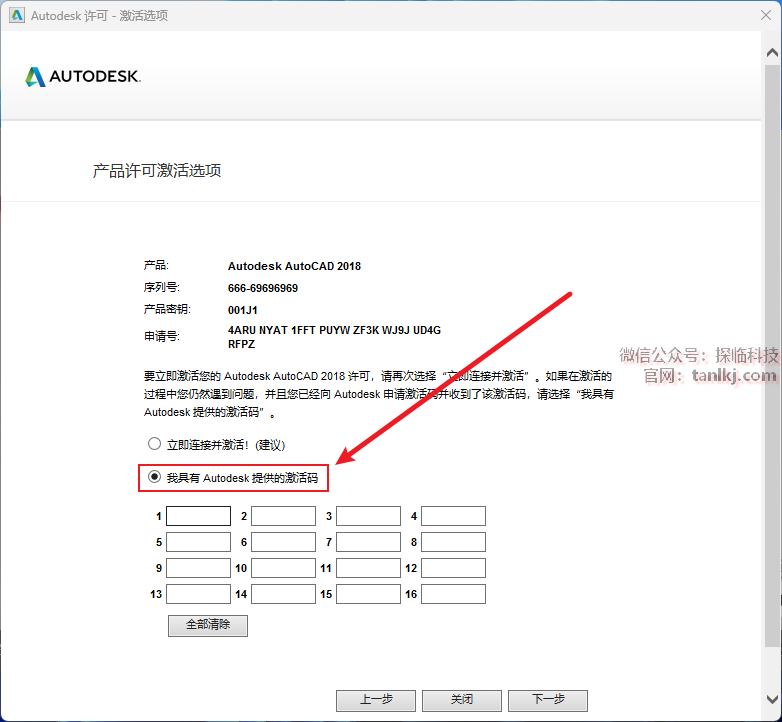Click activation code field 4
Image resolution: width=782 pixels, height=722 pixels.
[x=453, y=516]
